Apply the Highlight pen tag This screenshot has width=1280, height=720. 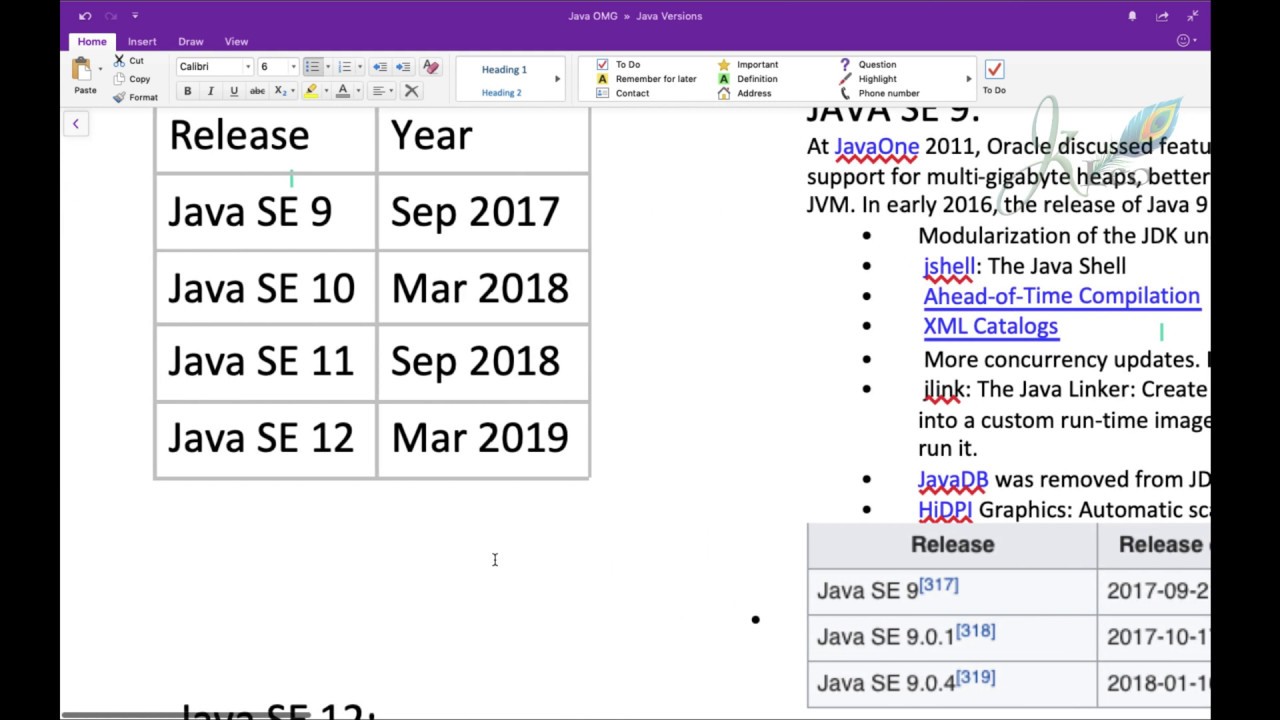867,79
